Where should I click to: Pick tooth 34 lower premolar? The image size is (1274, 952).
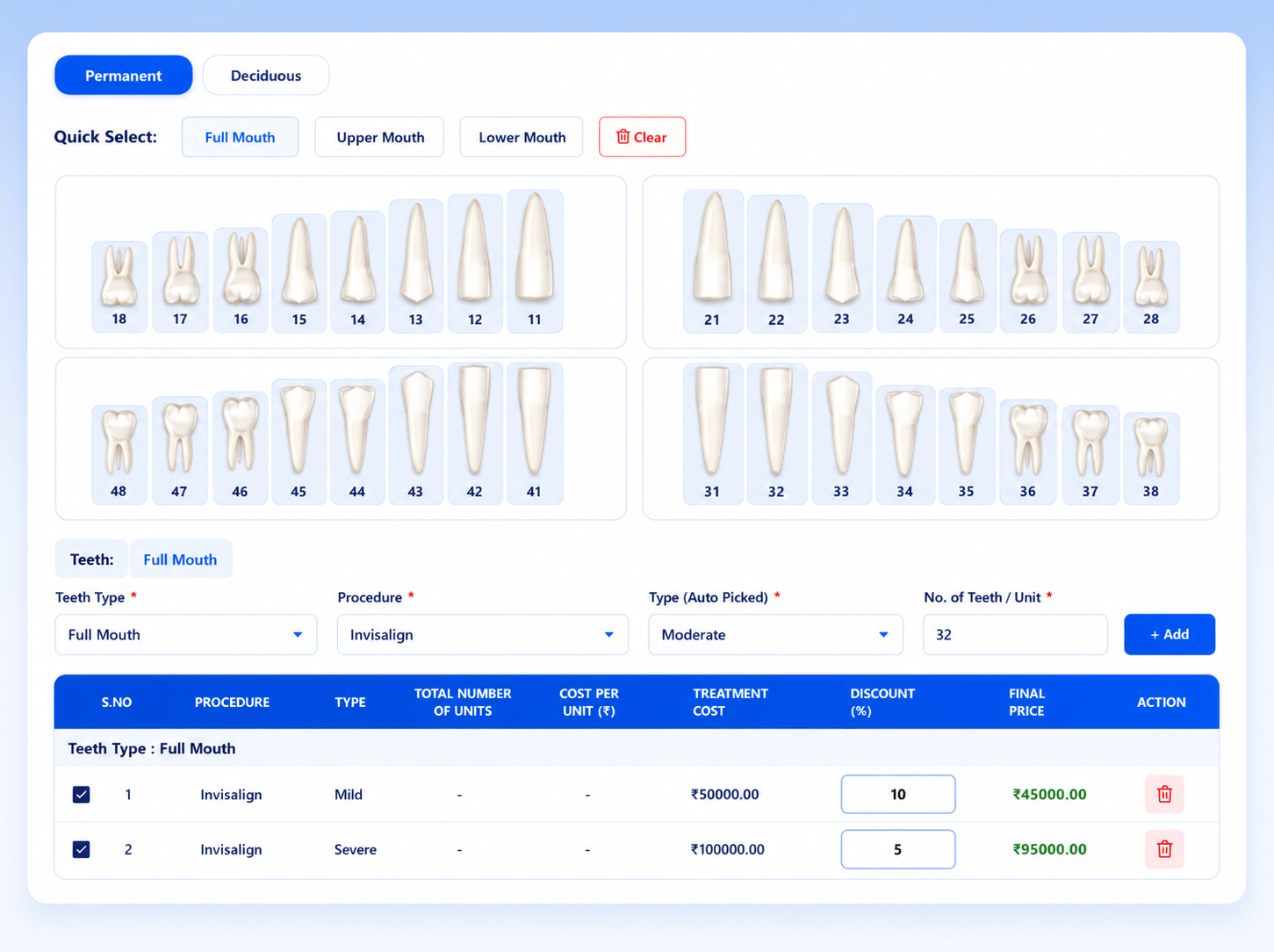[906, 444]
